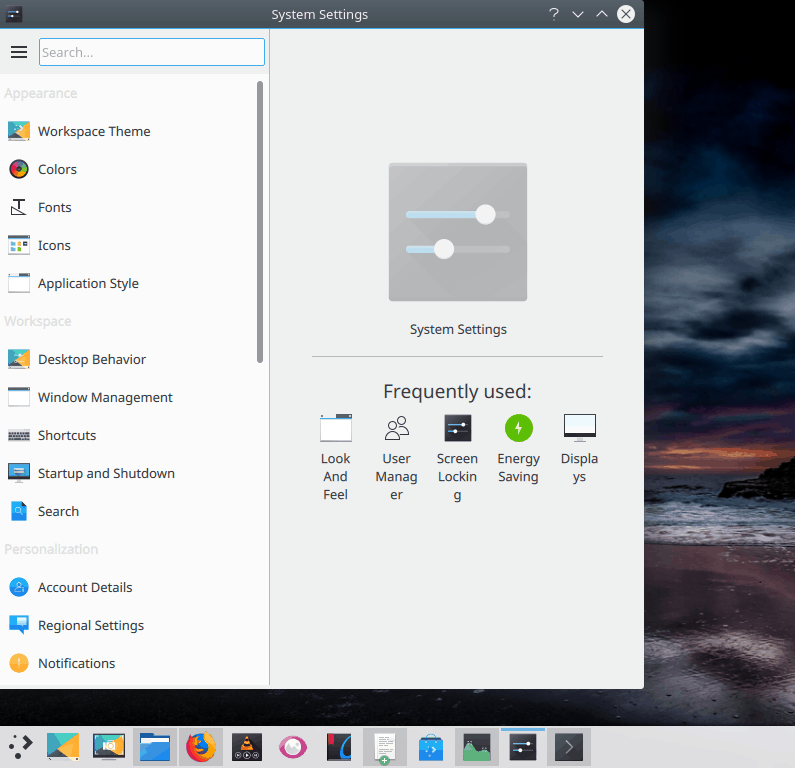795x768 pixels.
Task: Open the Energy Saving shortcut icon
Action: (518, 428)
